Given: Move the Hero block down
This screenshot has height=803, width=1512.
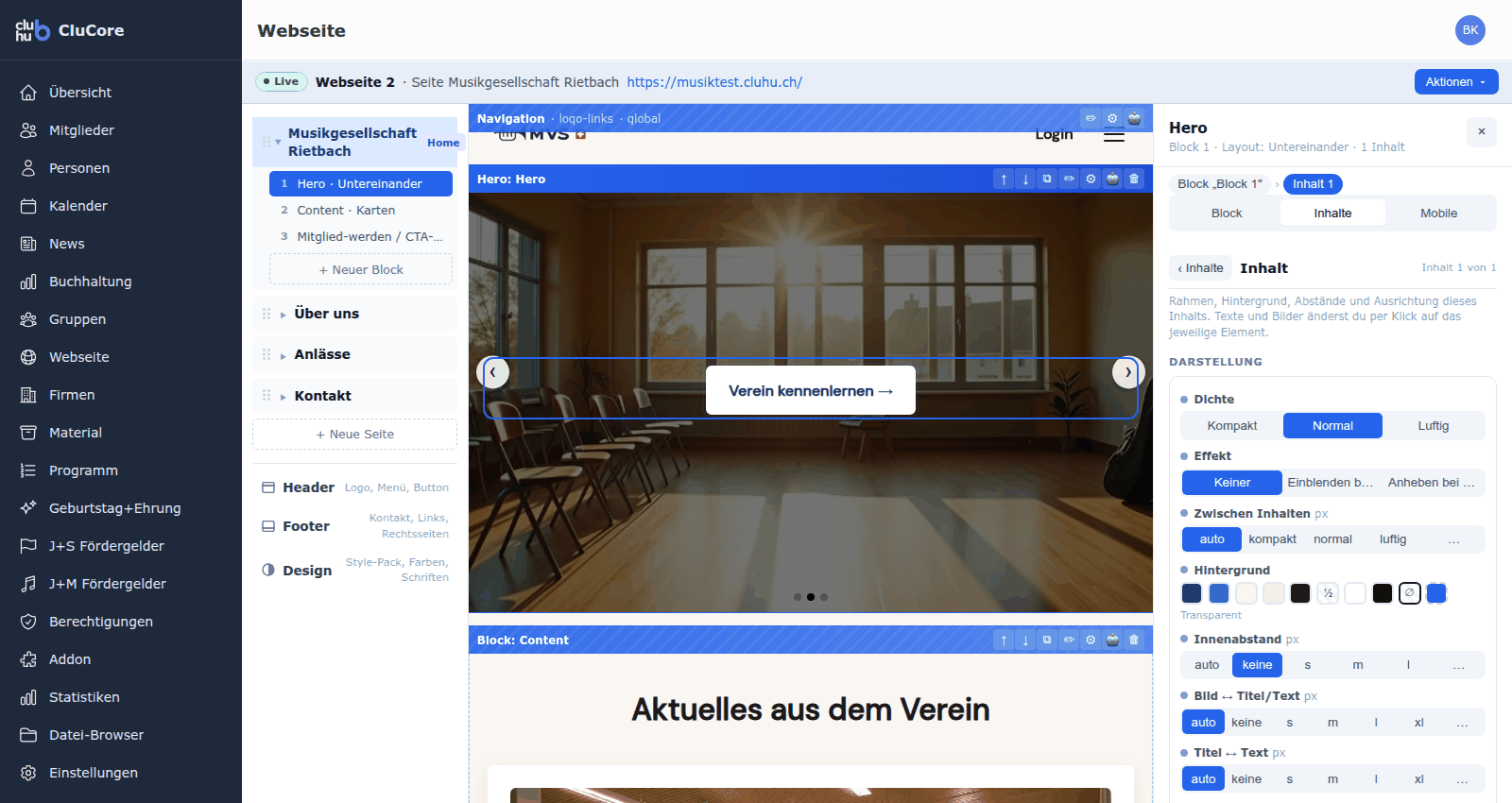Looking at the screenshot, I should [1025, 179].
